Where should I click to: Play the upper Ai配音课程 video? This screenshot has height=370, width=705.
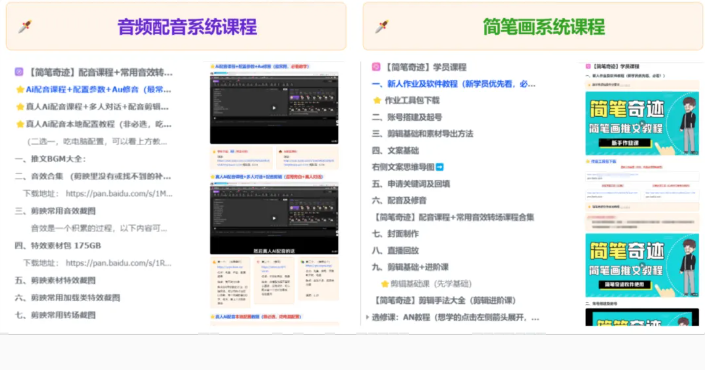(x=274, y=108)
